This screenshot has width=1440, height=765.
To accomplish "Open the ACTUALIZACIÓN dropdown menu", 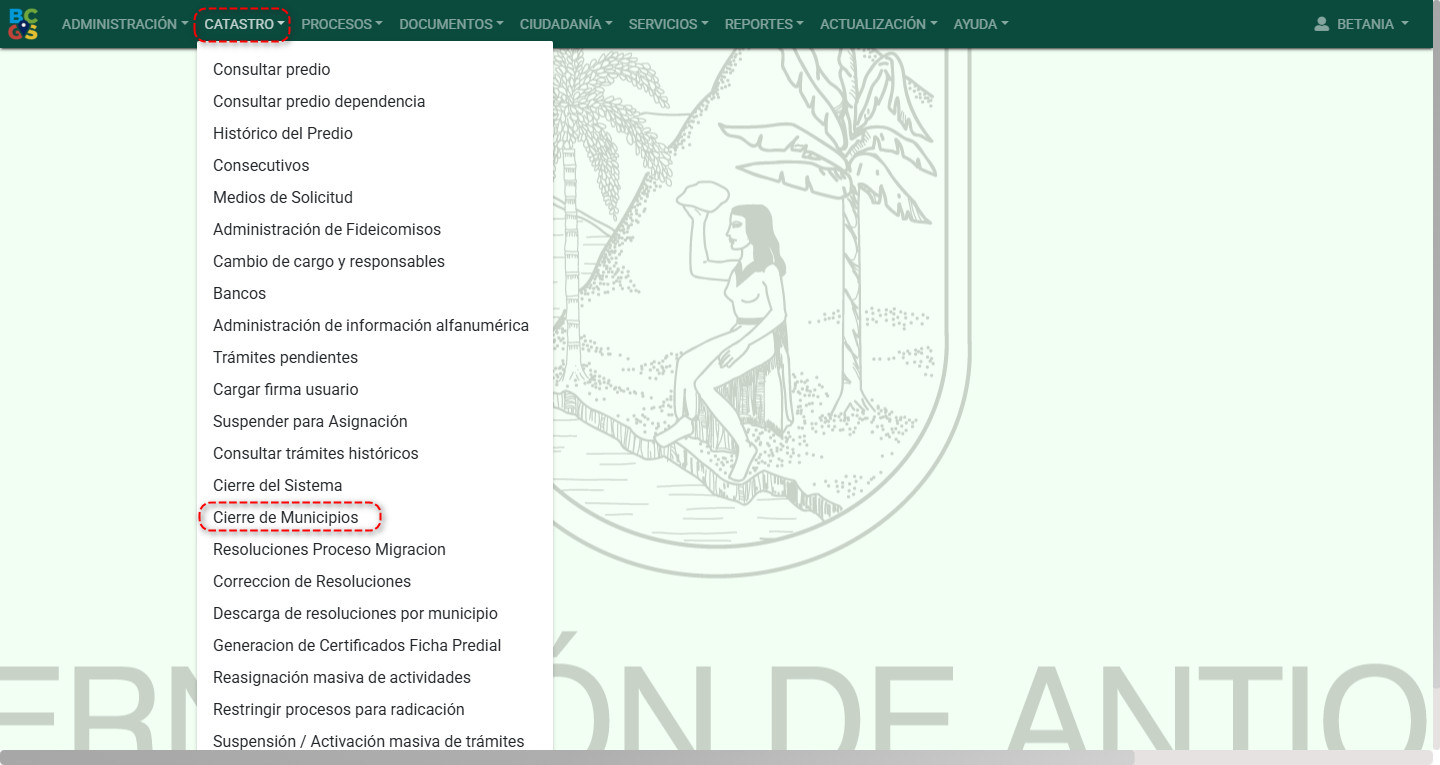I will [878, 24].
